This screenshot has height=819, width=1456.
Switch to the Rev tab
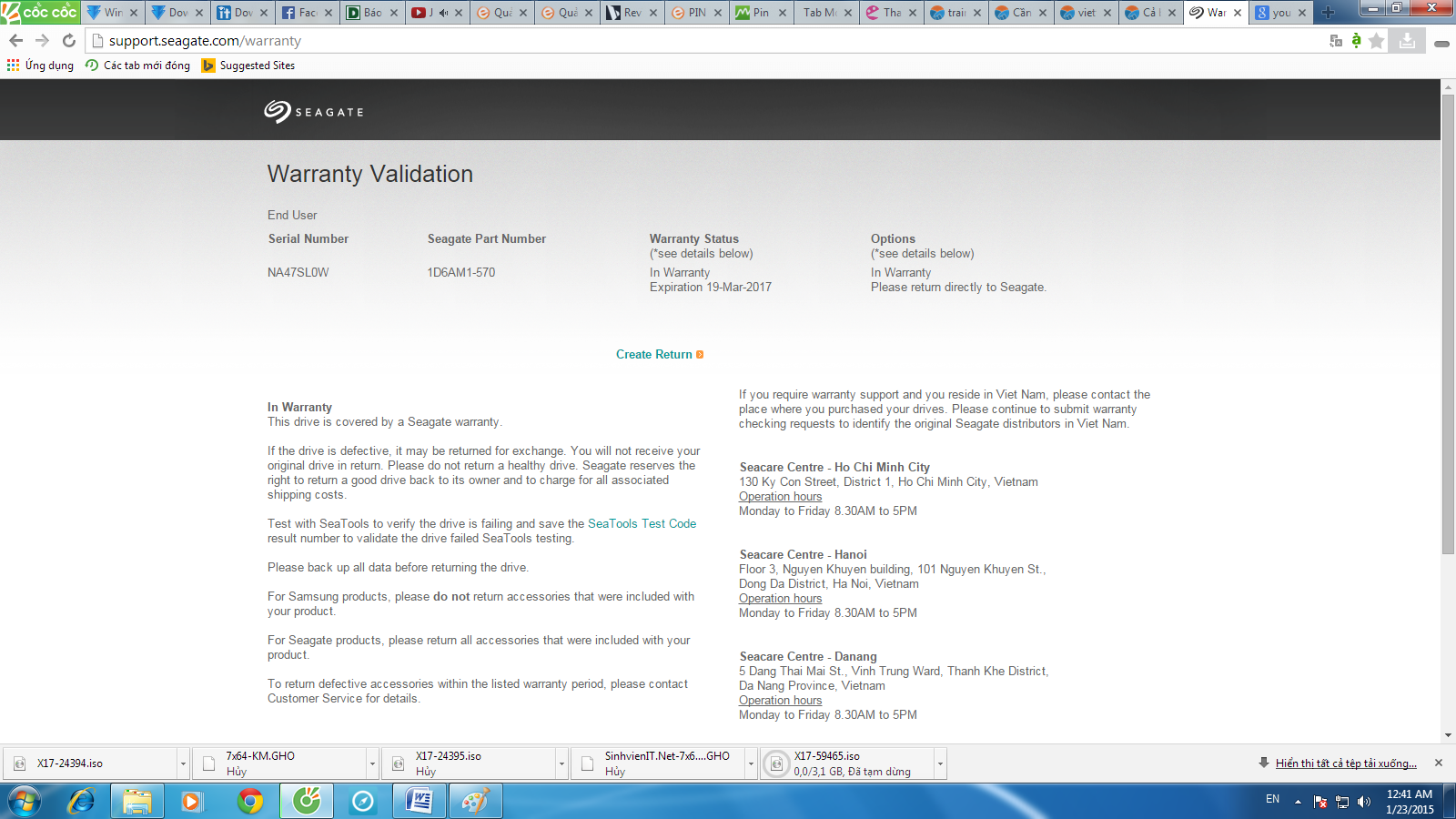pos(630,13)
